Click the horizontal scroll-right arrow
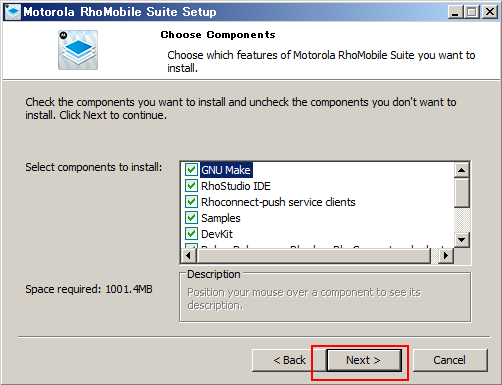Viewport: 502px width, 385px height. 446,256
